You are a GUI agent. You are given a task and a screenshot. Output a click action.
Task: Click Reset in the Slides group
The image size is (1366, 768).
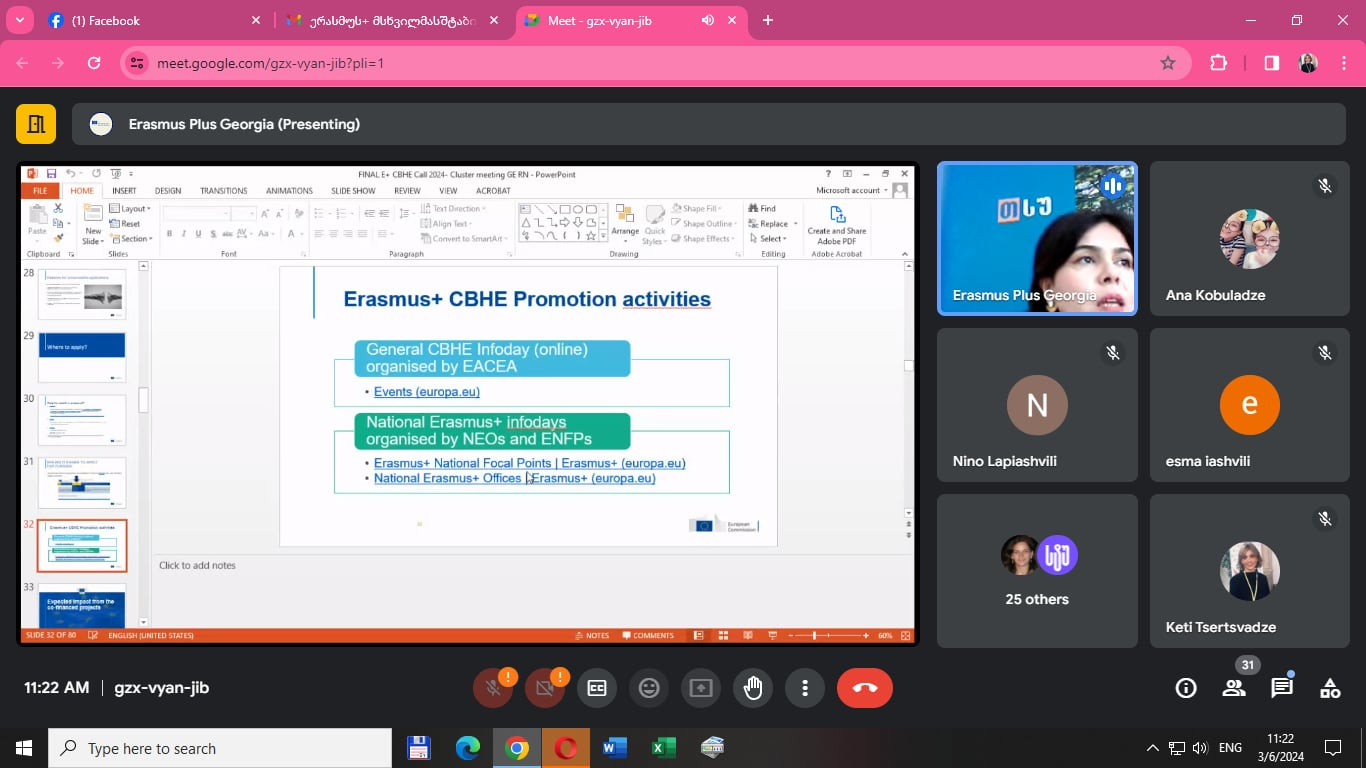(x=126, y=224)
